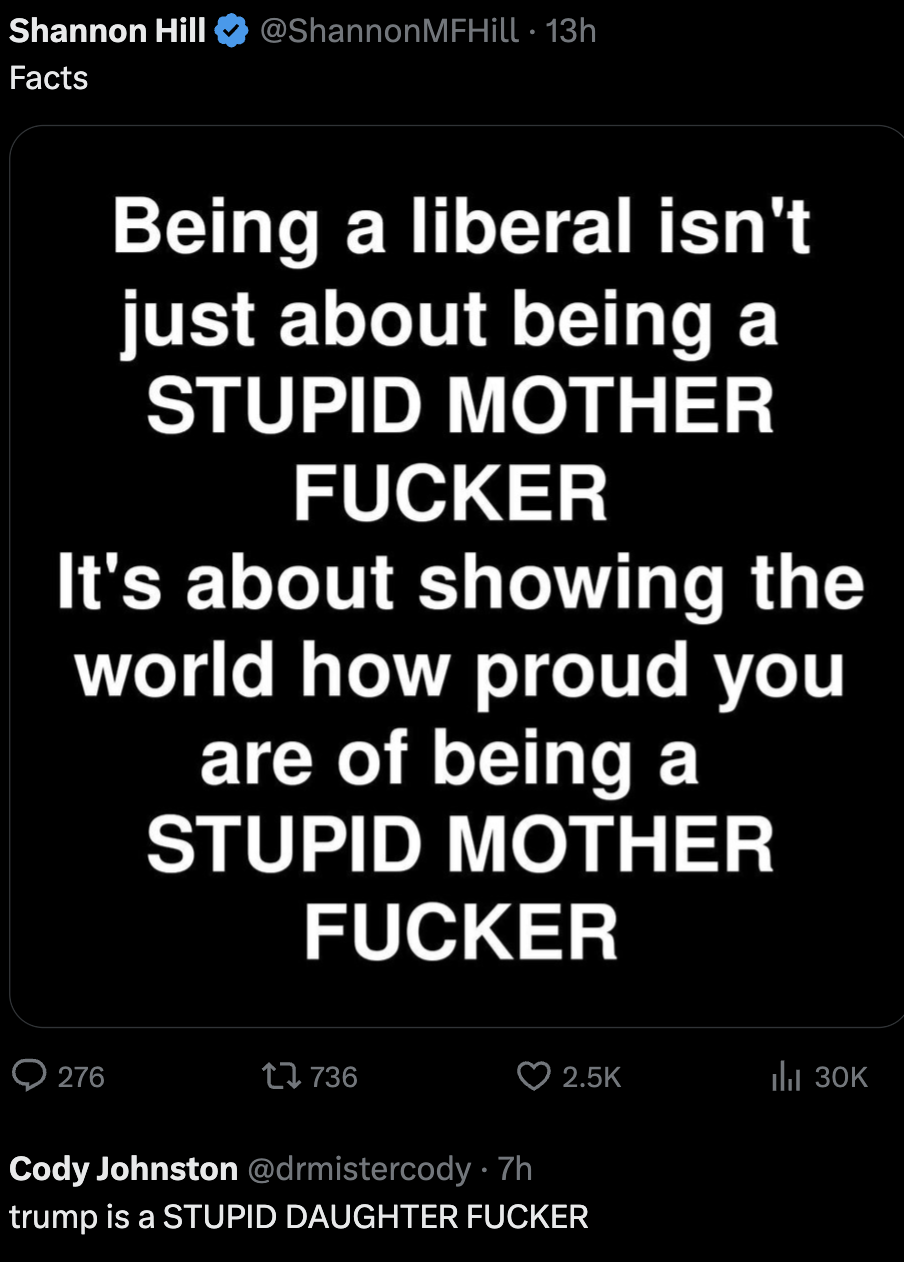Viewport: 904px width, 1262px height.
Task: Click the 276 replies count
Action: click(81, 1077)
